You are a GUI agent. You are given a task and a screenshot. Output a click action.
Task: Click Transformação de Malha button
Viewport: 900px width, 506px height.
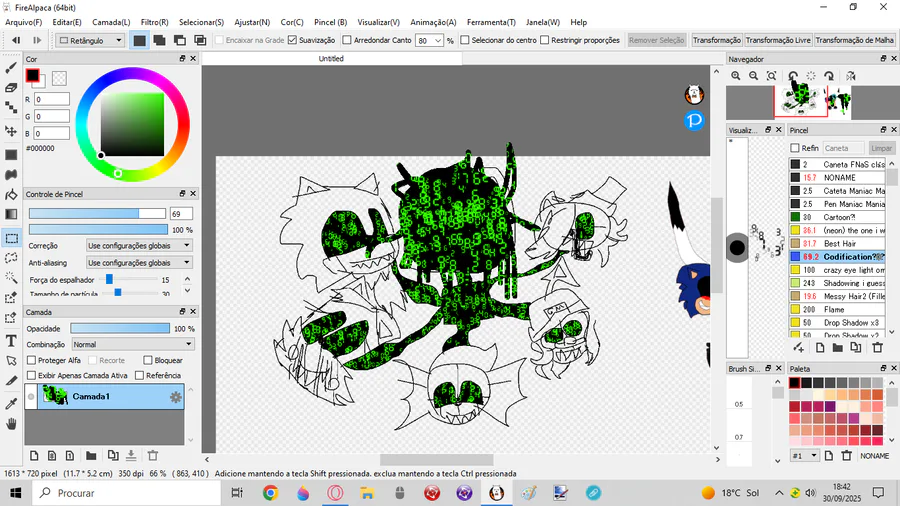[854, 40]
